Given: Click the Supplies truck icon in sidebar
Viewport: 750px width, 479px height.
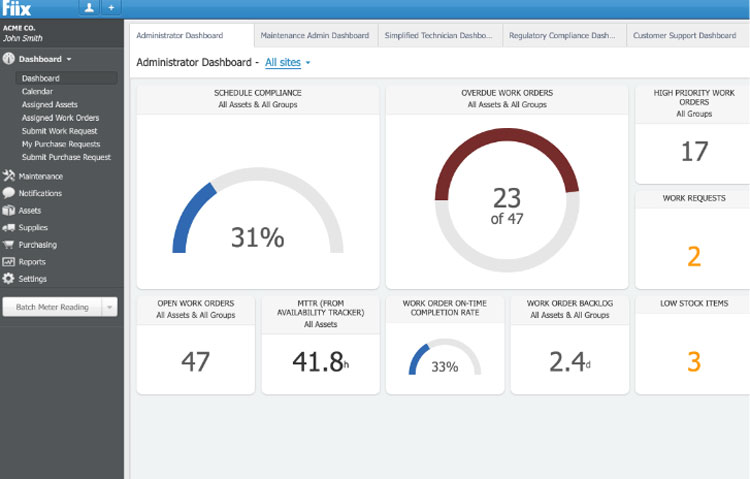Looking at the screenshot, I should click(x=9, y=228).
